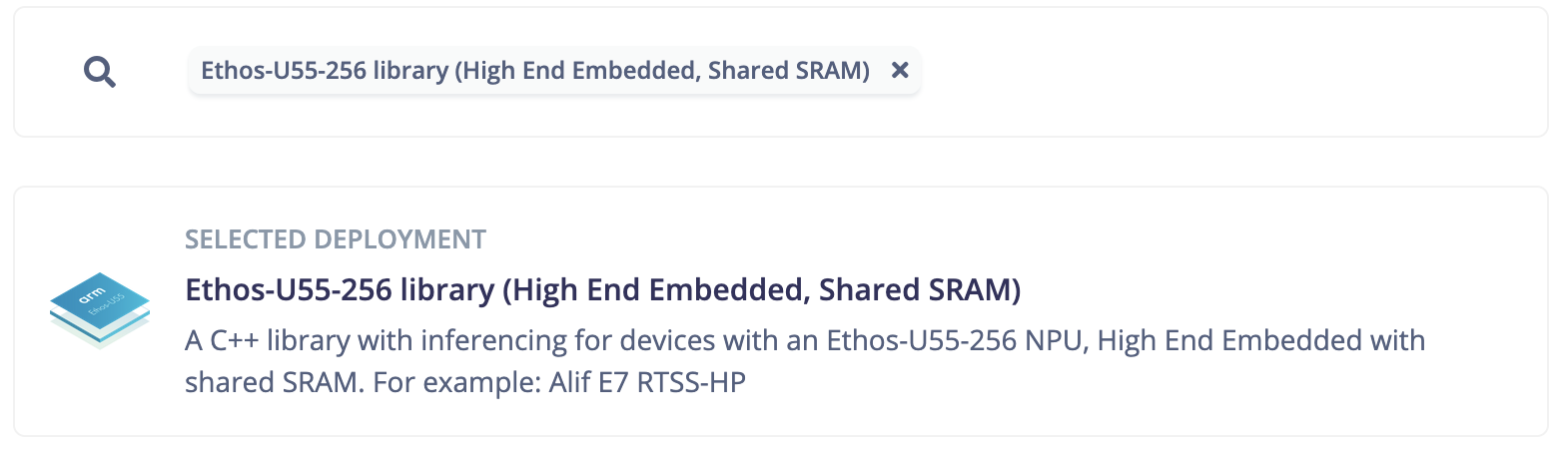Click 'High End Embedded' in the search chip
This screenshot has height=453, width=1568.
click(x=579, y=71)
